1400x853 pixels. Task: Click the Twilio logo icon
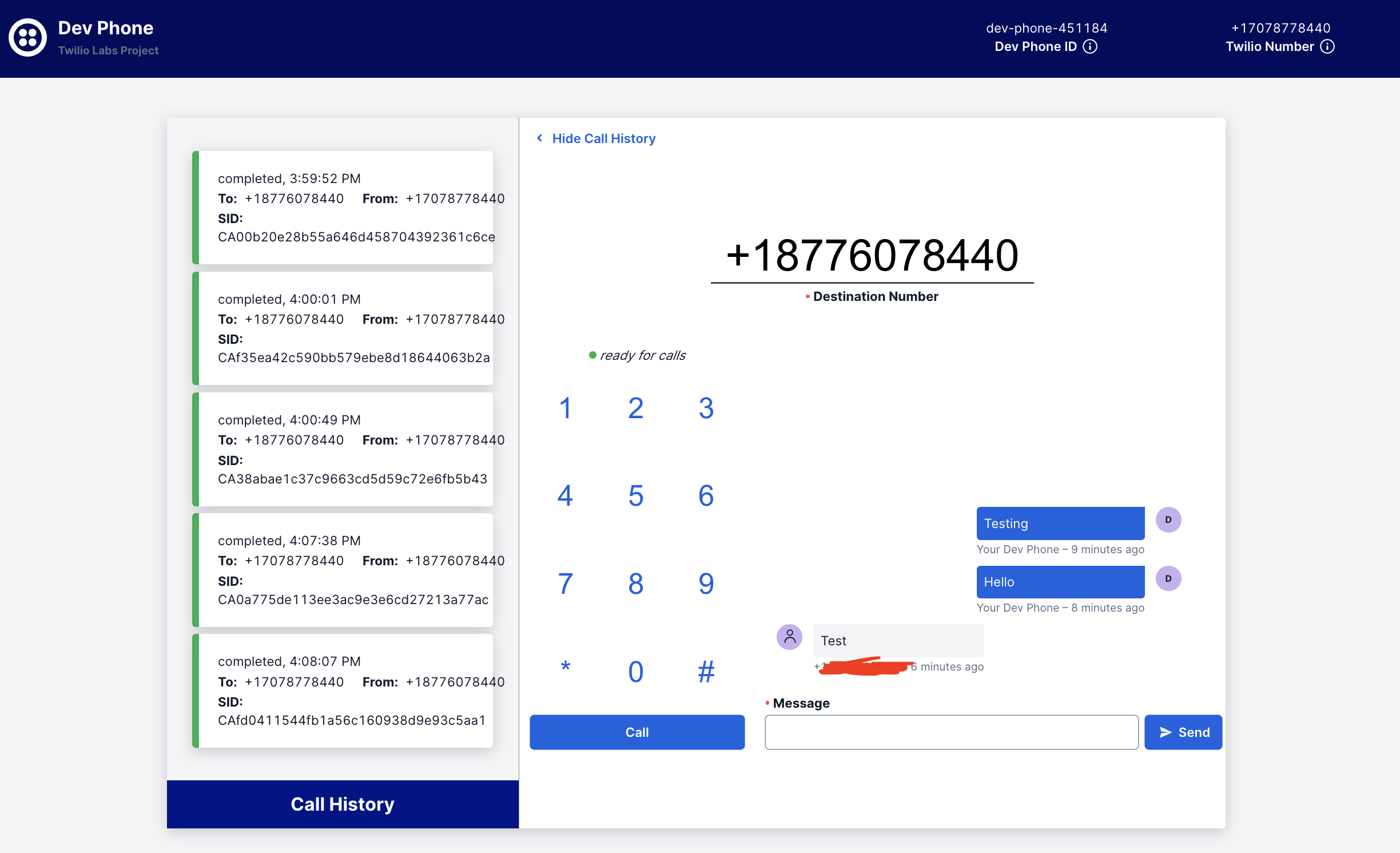click(27, 38)
